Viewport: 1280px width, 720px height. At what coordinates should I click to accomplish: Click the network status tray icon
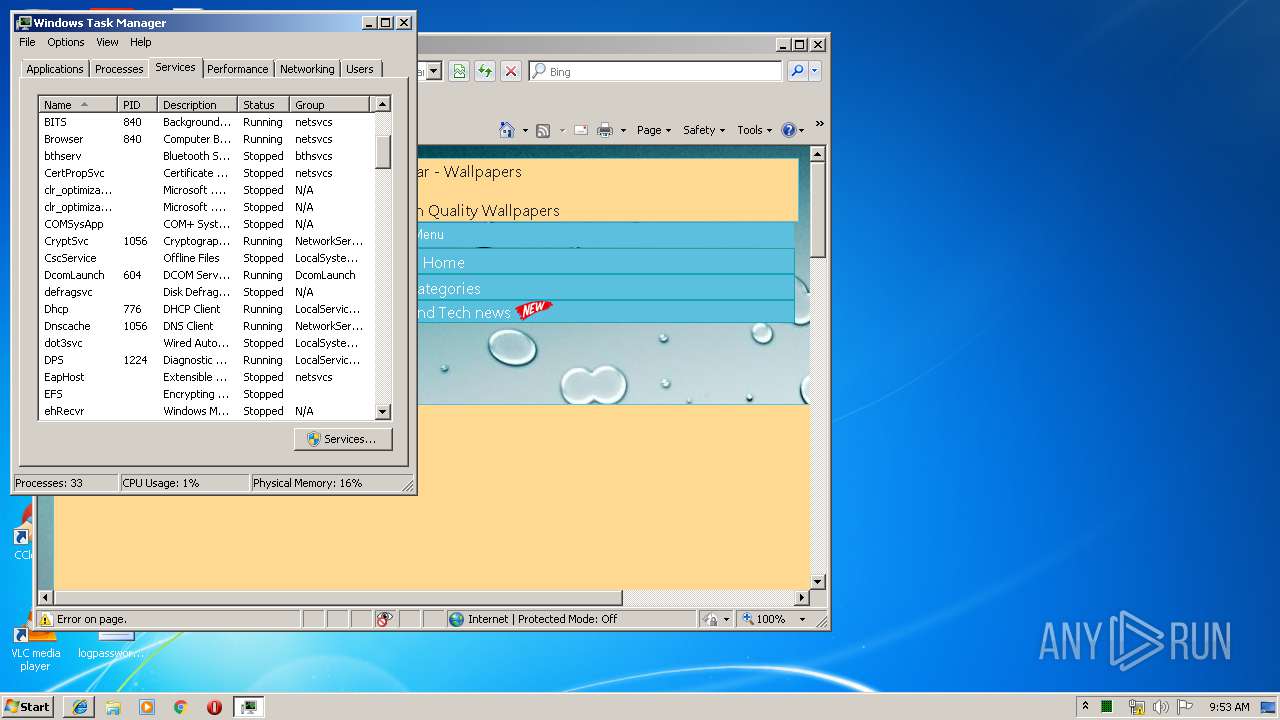tap(1136, 707)
